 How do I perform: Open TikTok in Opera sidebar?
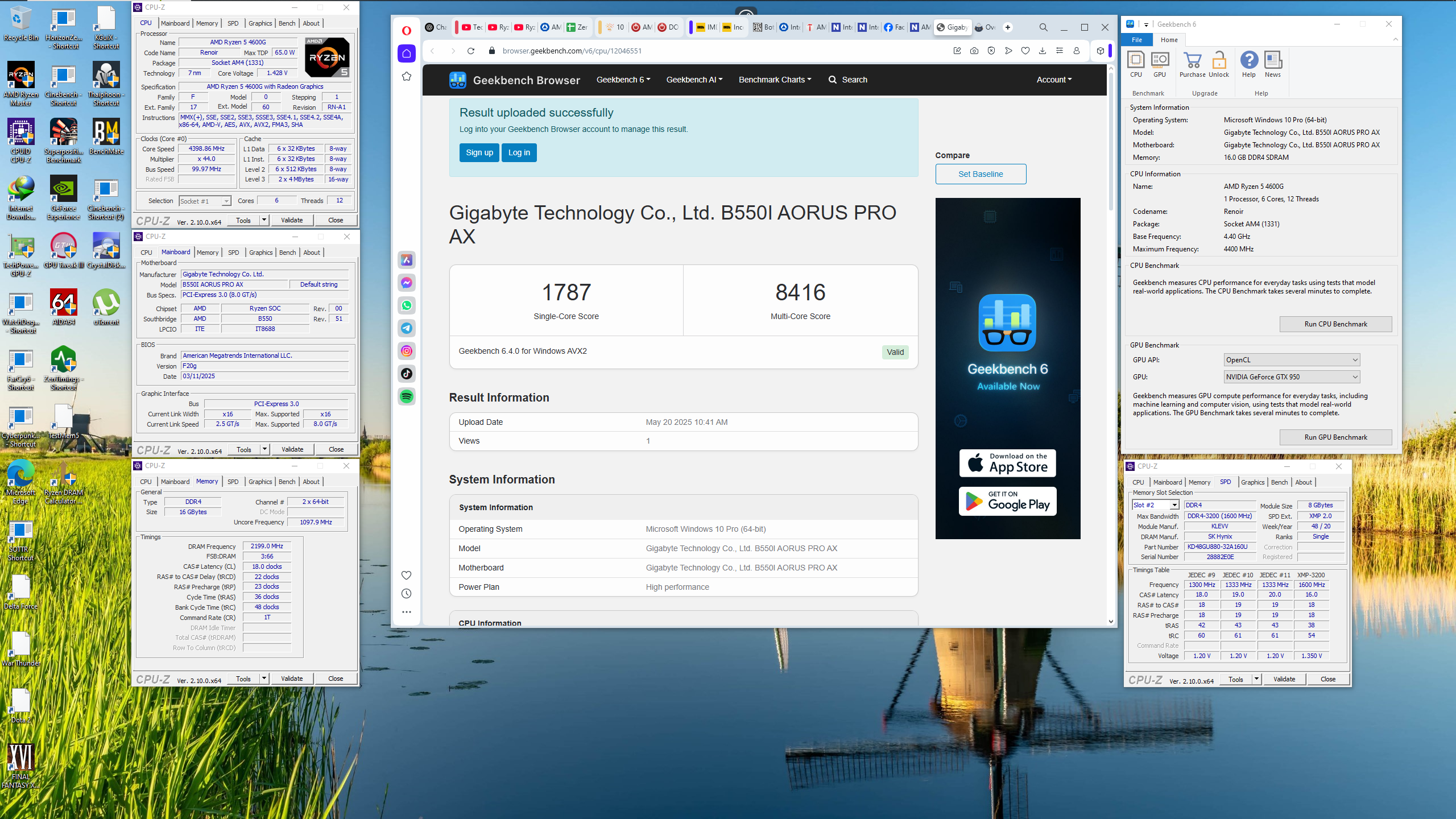click(x=406, y=374)
